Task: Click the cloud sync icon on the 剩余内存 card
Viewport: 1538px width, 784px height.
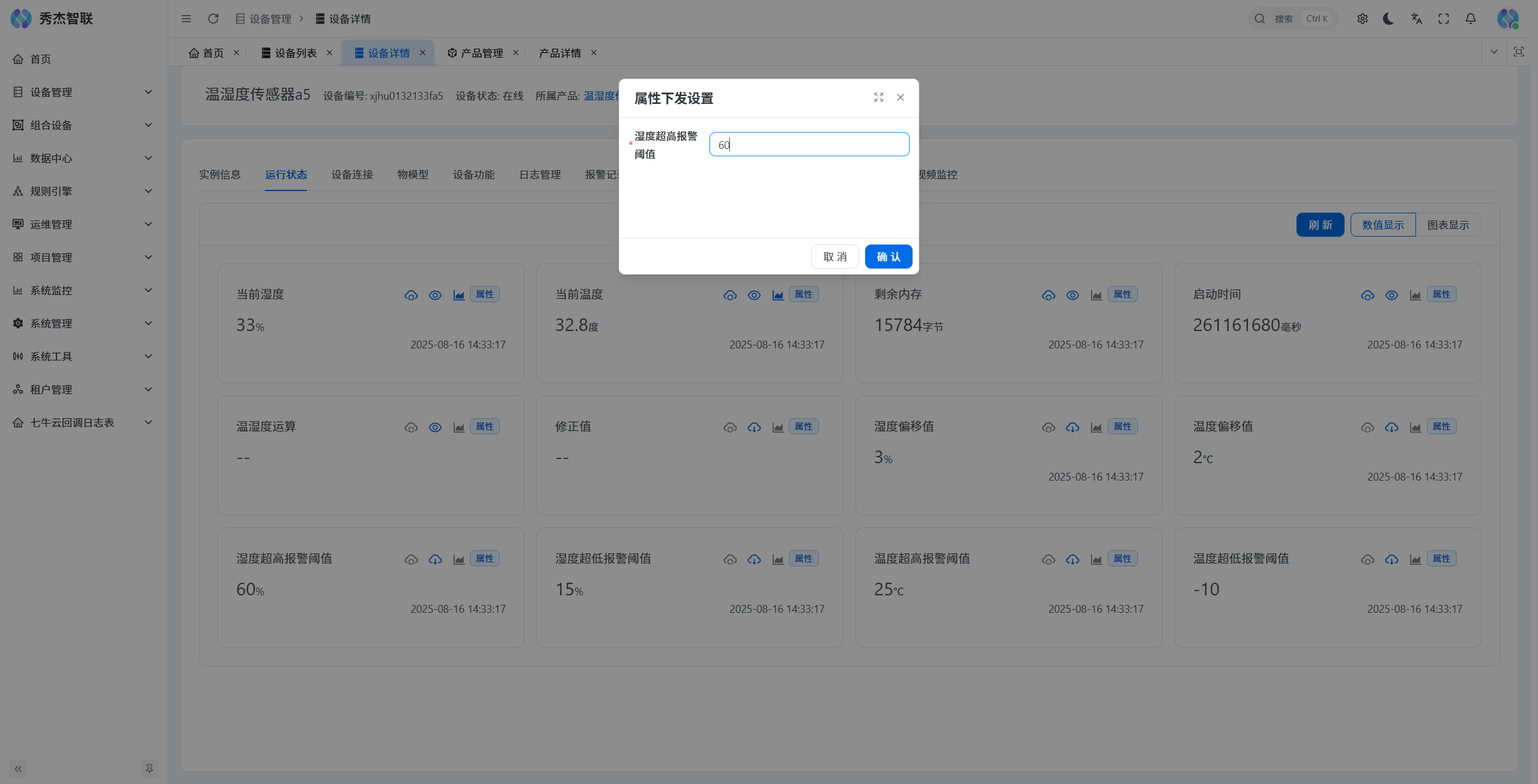Action: 1048,295
